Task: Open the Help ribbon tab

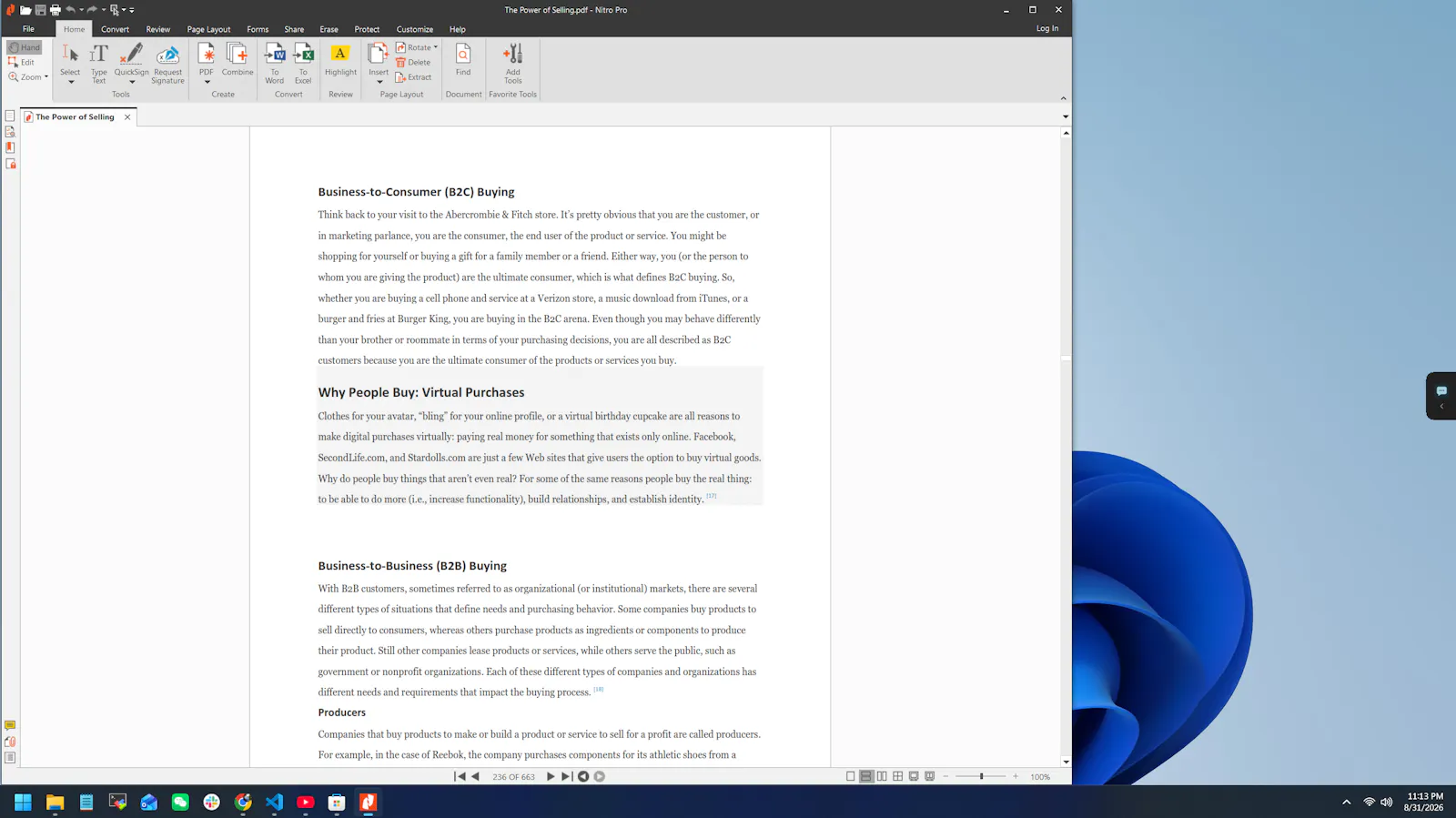Action: (x=458, y=29)
